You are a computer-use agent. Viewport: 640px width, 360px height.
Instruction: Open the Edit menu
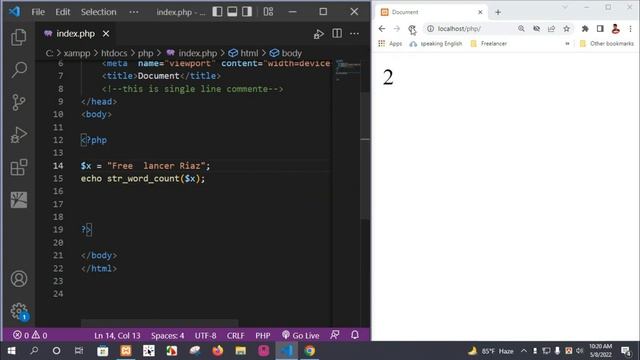62,12
